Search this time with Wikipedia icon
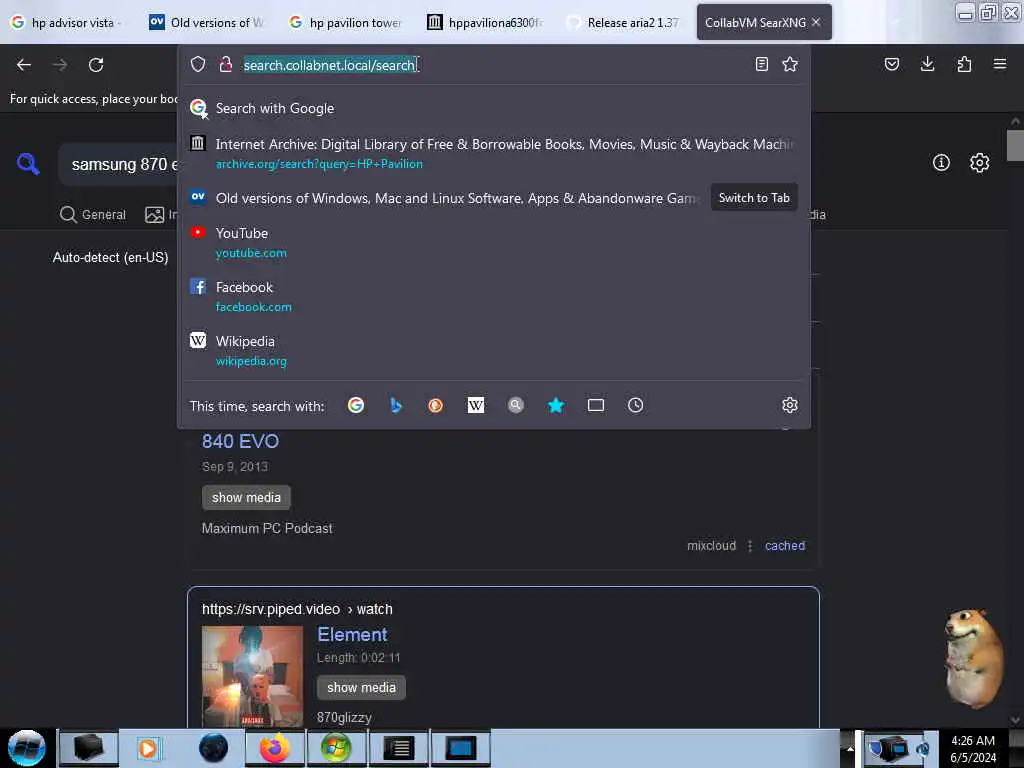The height and width of the screenshot is (768, 1024). tap(475, 406)
